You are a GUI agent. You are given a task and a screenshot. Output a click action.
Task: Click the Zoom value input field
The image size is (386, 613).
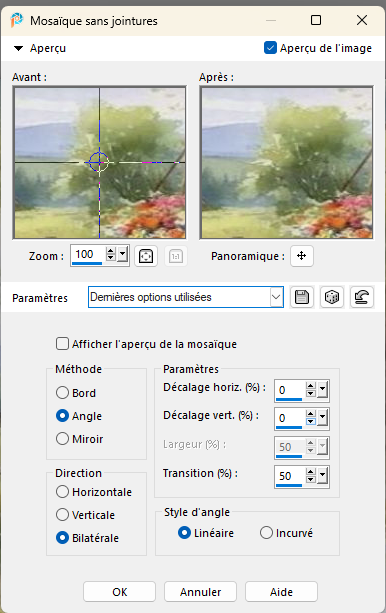88,255
